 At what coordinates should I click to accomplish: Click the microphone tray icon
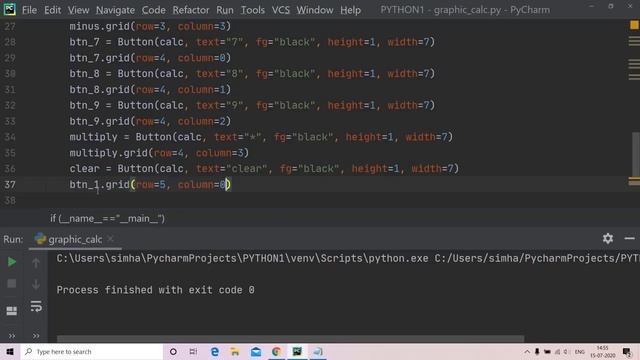tap(537, 351)
